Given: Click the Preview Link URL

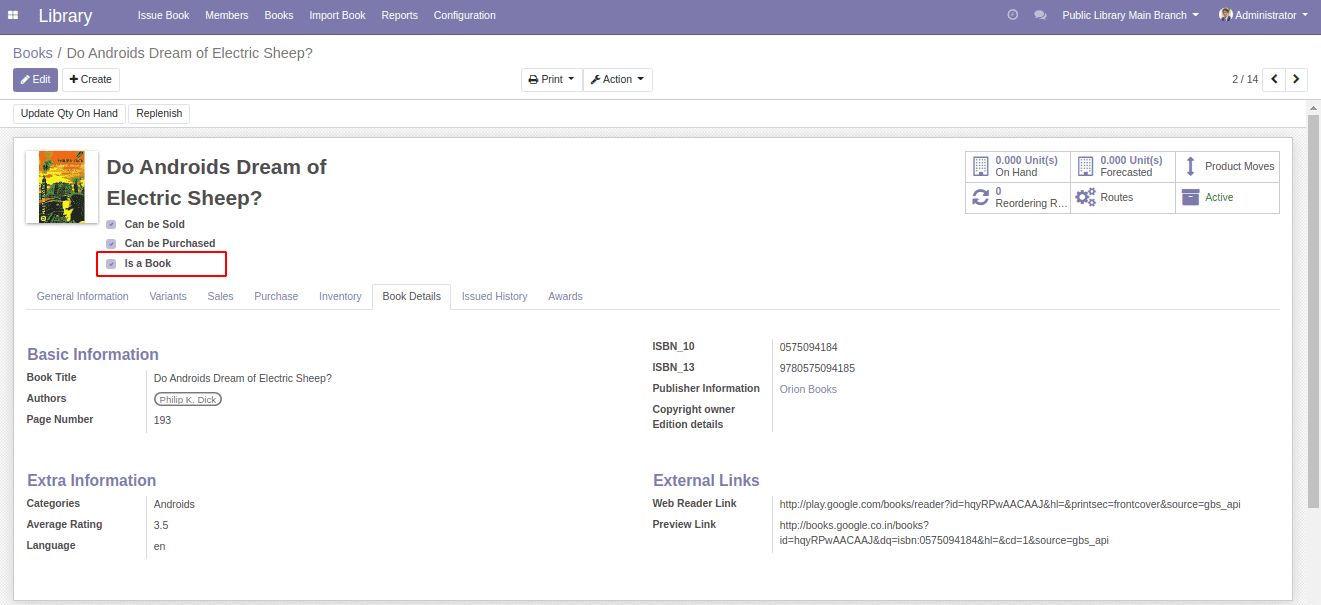Looking at the screenshot, I should (x=944, y=533).
